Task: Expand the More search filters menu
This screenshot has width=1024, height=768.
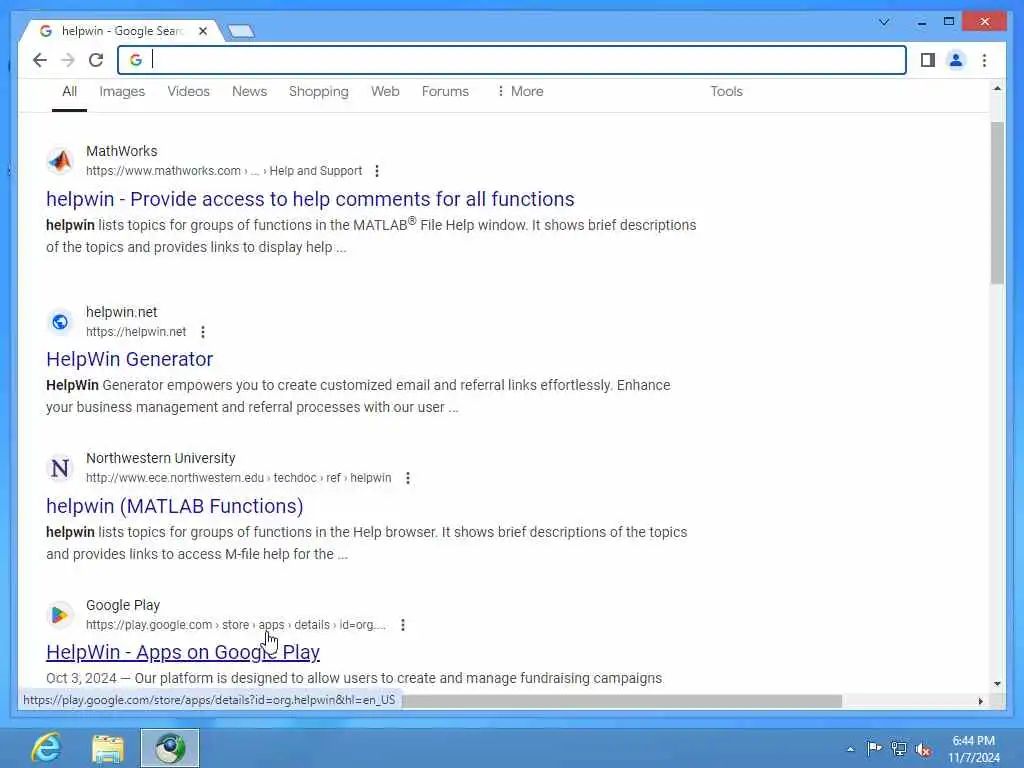Action: click(520, 91)
